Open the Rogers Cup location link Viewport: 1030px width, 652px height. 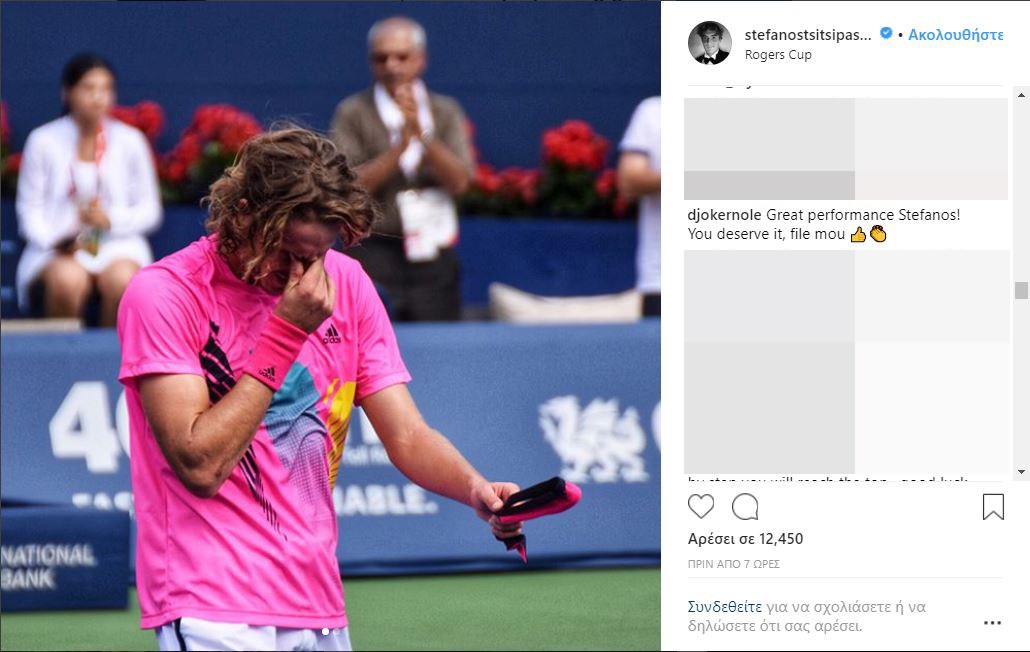coord(778,54)
